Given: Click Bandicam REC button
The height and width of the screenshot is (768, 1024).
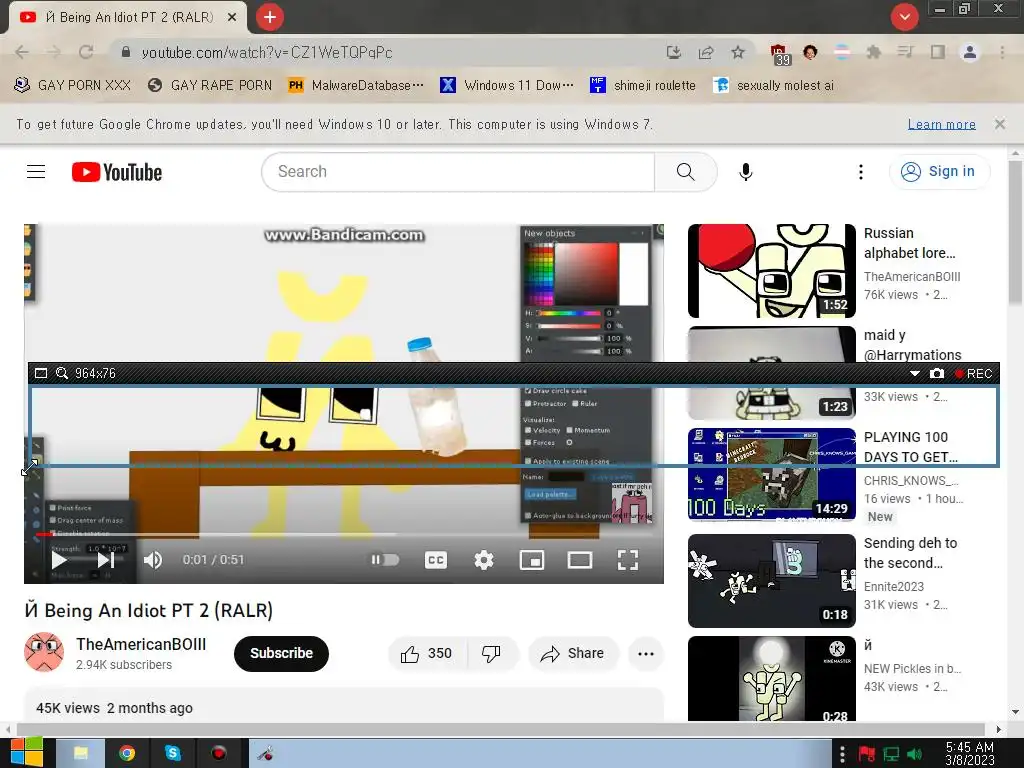Looking at the screenshot, I should (x=974, y=374).
